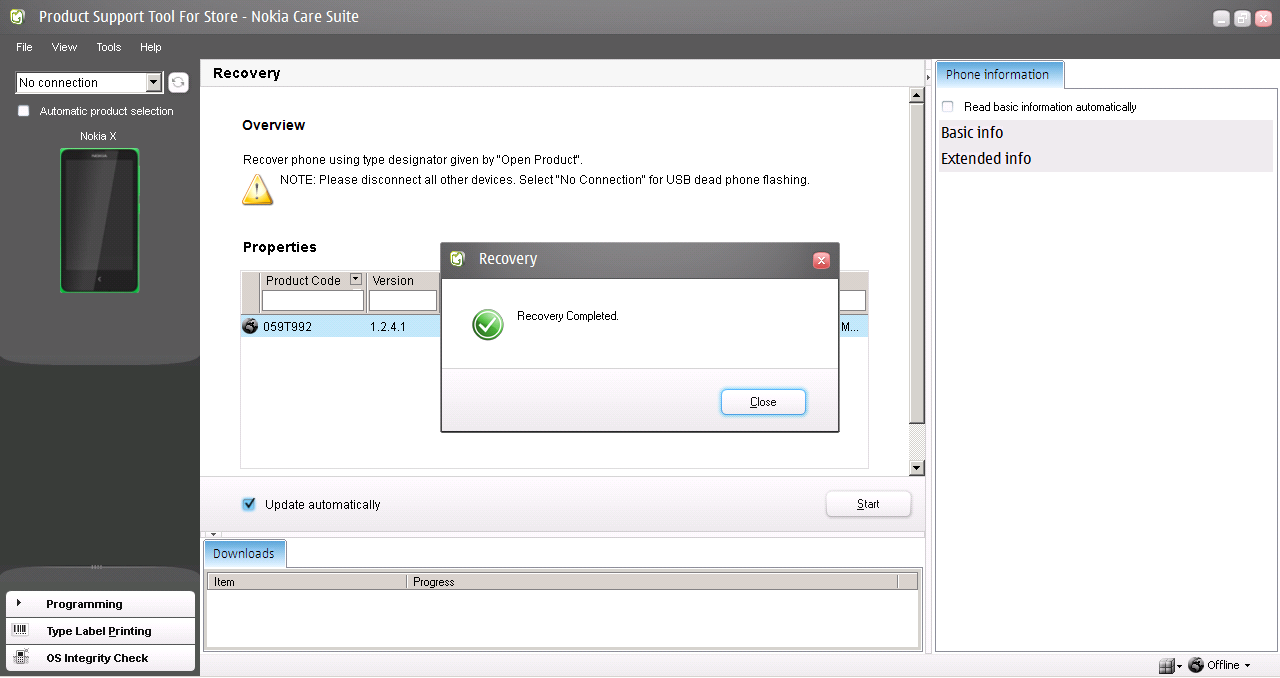This screenshot has height=678, width=1280.
Task: Uncheck Update automatically
Action: point(249,504)
